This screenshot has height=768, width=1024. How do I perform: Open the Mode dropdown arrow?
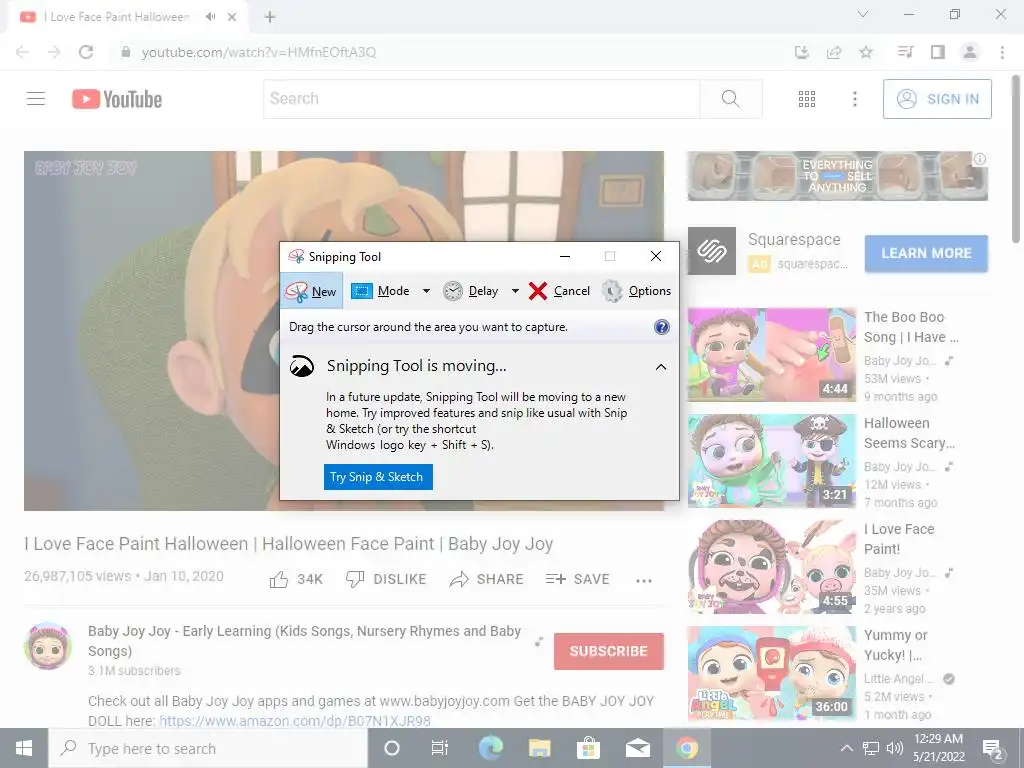pyautogui.click(x=426, y=291)
